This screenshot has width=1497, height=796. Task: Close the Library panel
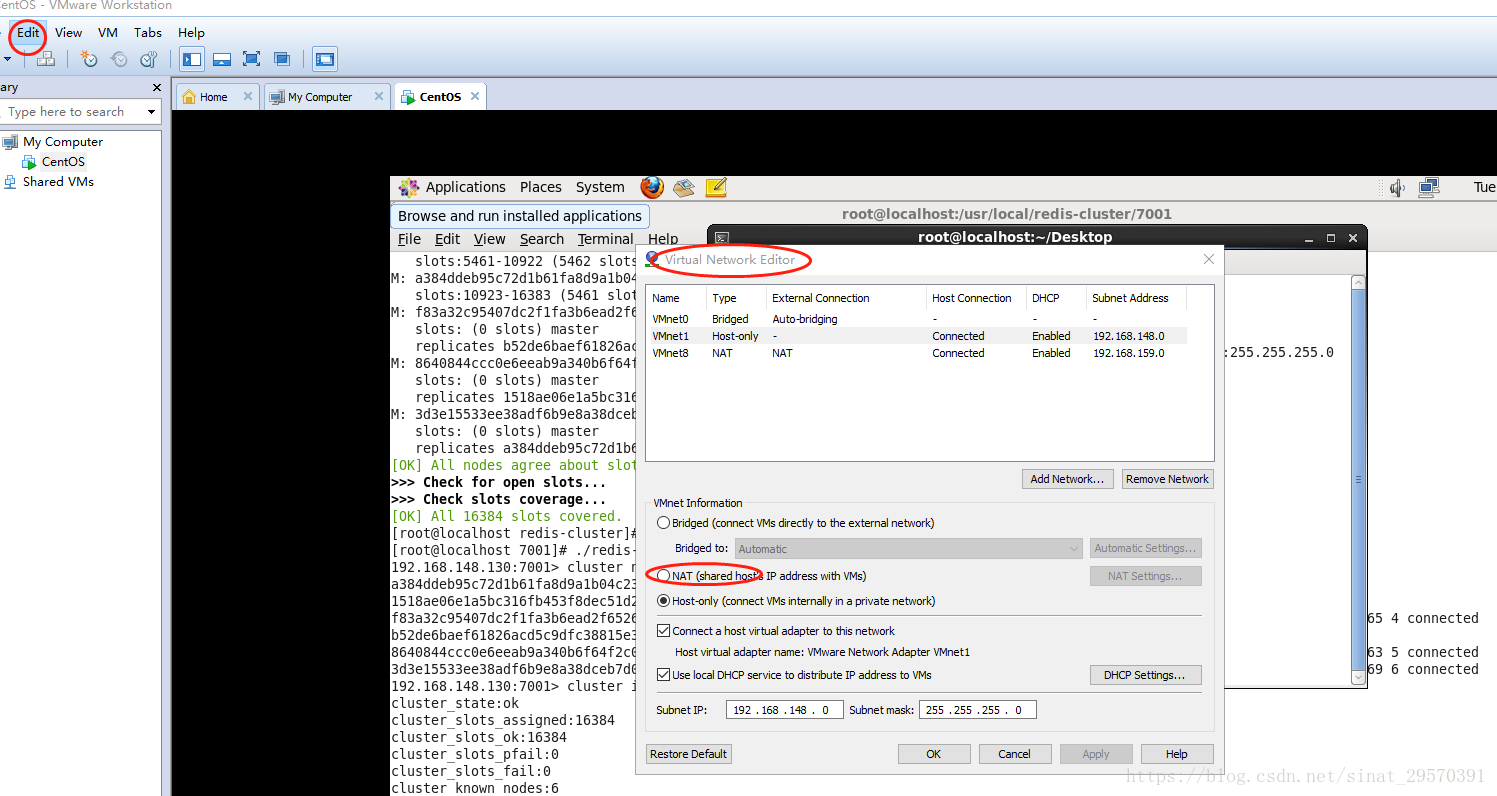tap(156, 87)
